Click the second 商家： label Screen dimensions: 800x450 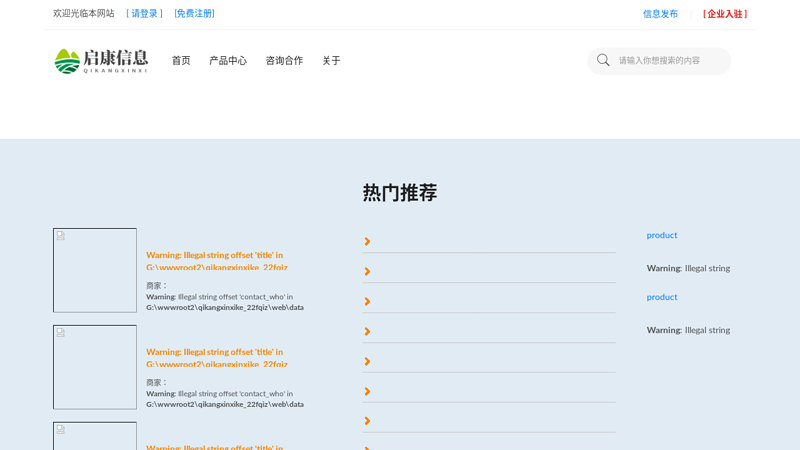156,383
